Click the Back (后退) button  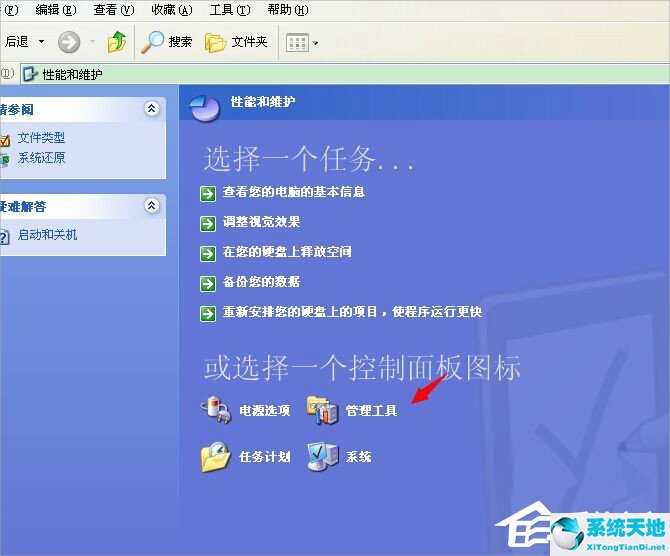pyautogui.click(x=16, y=41)
